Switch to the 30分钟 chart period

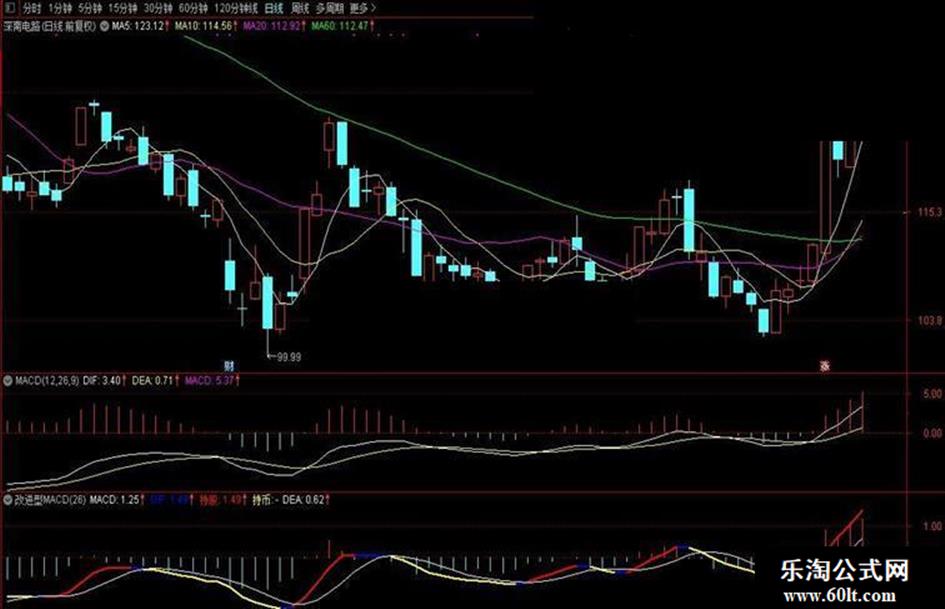(158, 8)
